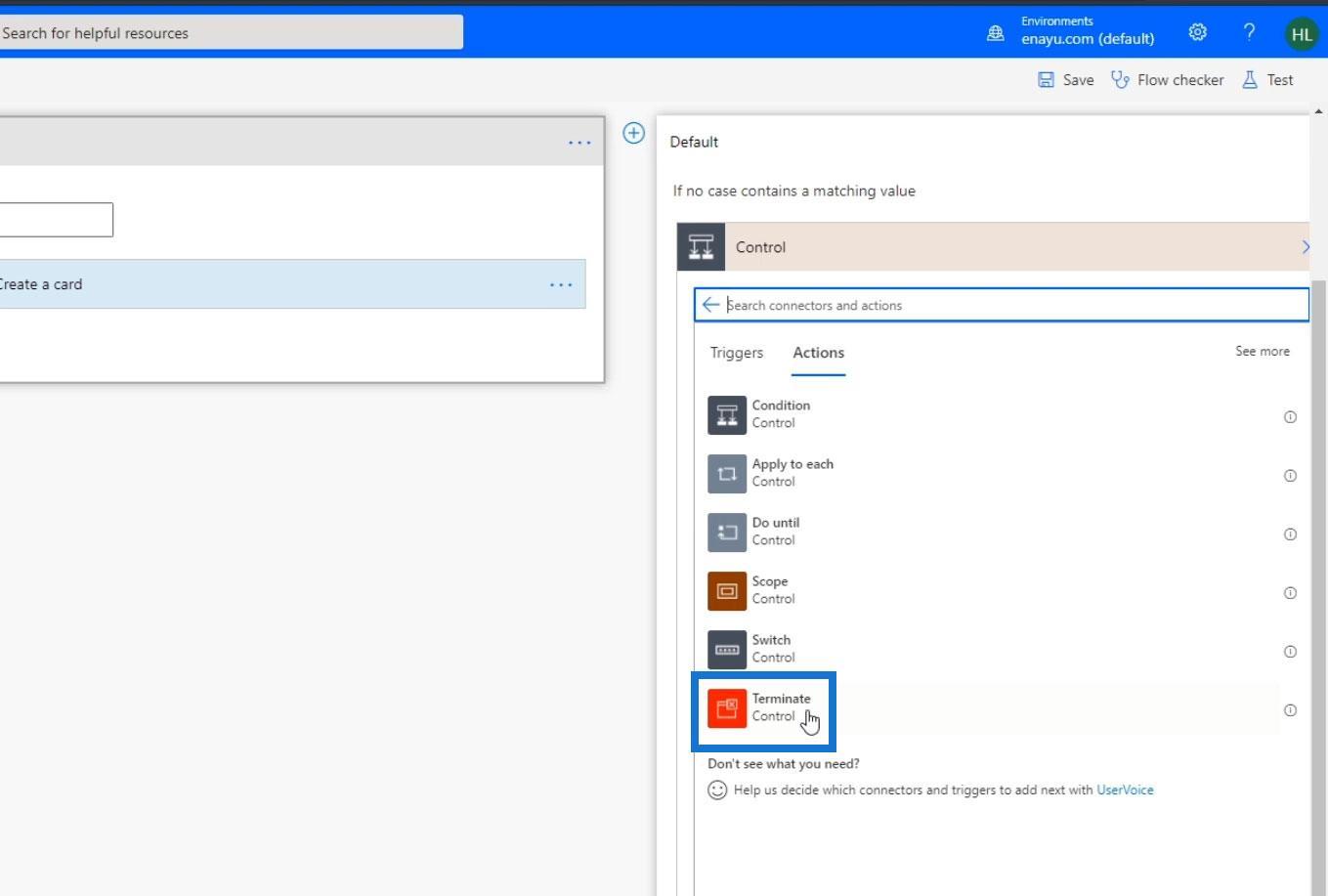Open the case card ellipsis menu
Image resolution: width=1328 pixels, height=896 pixels.
579,143
